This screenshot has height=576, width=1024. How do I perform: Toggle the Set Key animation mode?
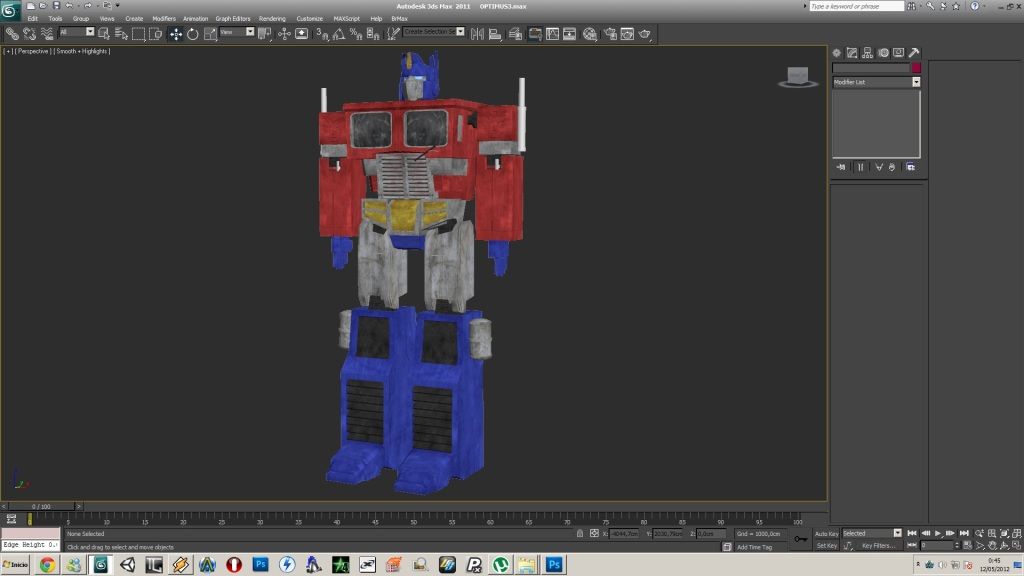click(827, 546)
